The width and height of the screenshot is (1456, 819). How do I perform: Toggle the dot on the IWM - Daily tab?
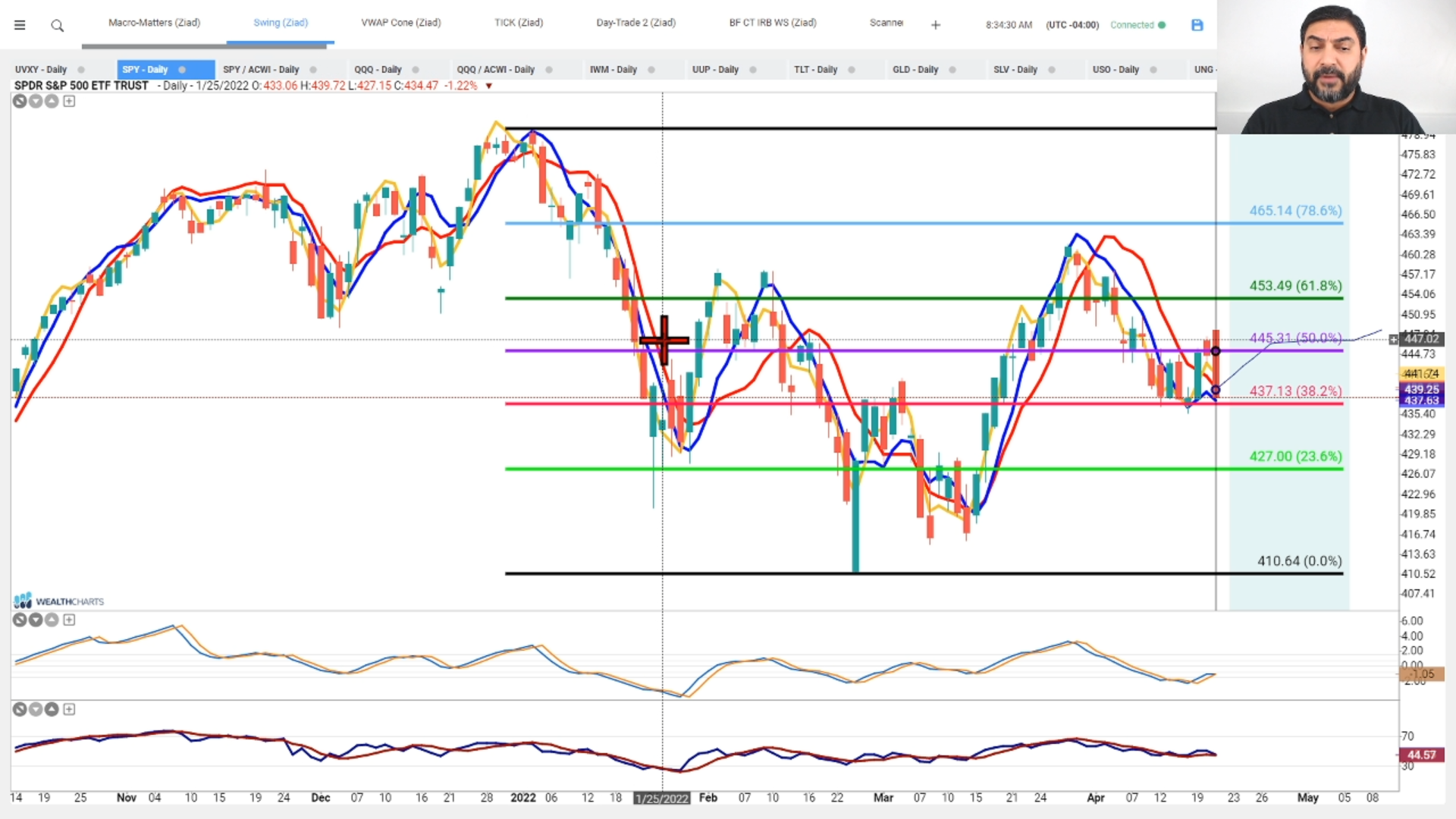[651, 70]
